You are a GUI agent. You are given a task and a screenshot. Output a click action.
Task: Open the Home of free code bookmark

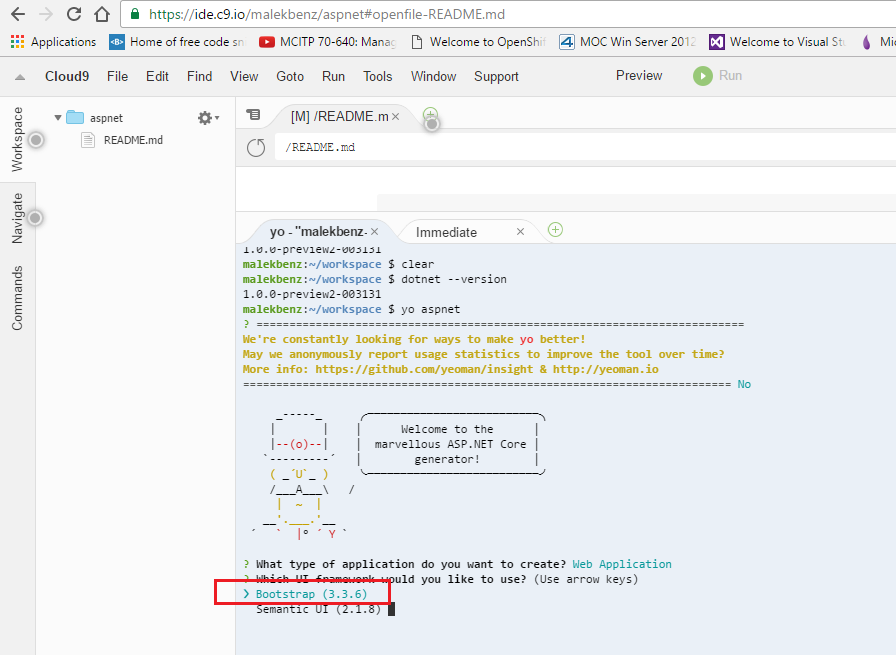177,42
